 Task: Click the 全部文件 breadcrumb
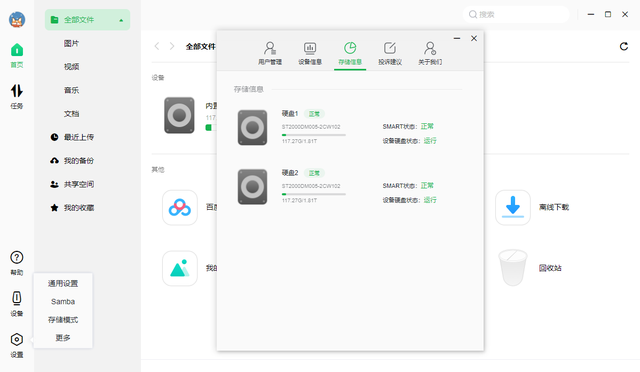click(200, 47)
